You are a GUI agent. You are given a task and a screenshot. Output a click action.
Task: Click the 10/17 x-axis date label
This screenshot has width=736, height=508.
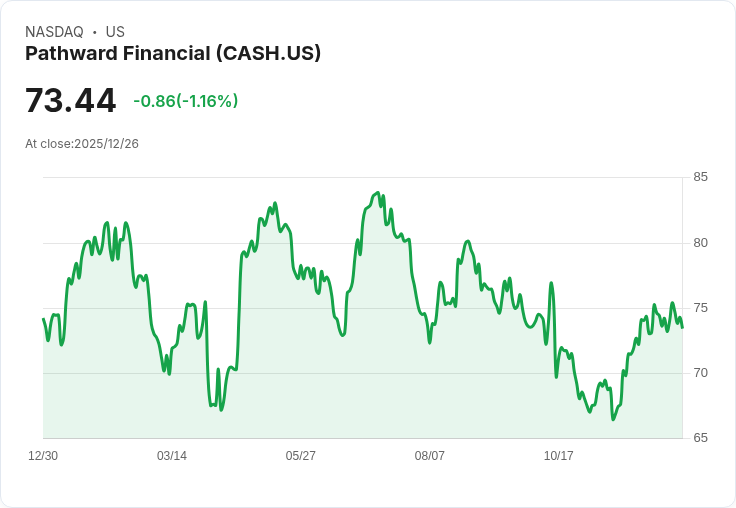coord(558,455)
